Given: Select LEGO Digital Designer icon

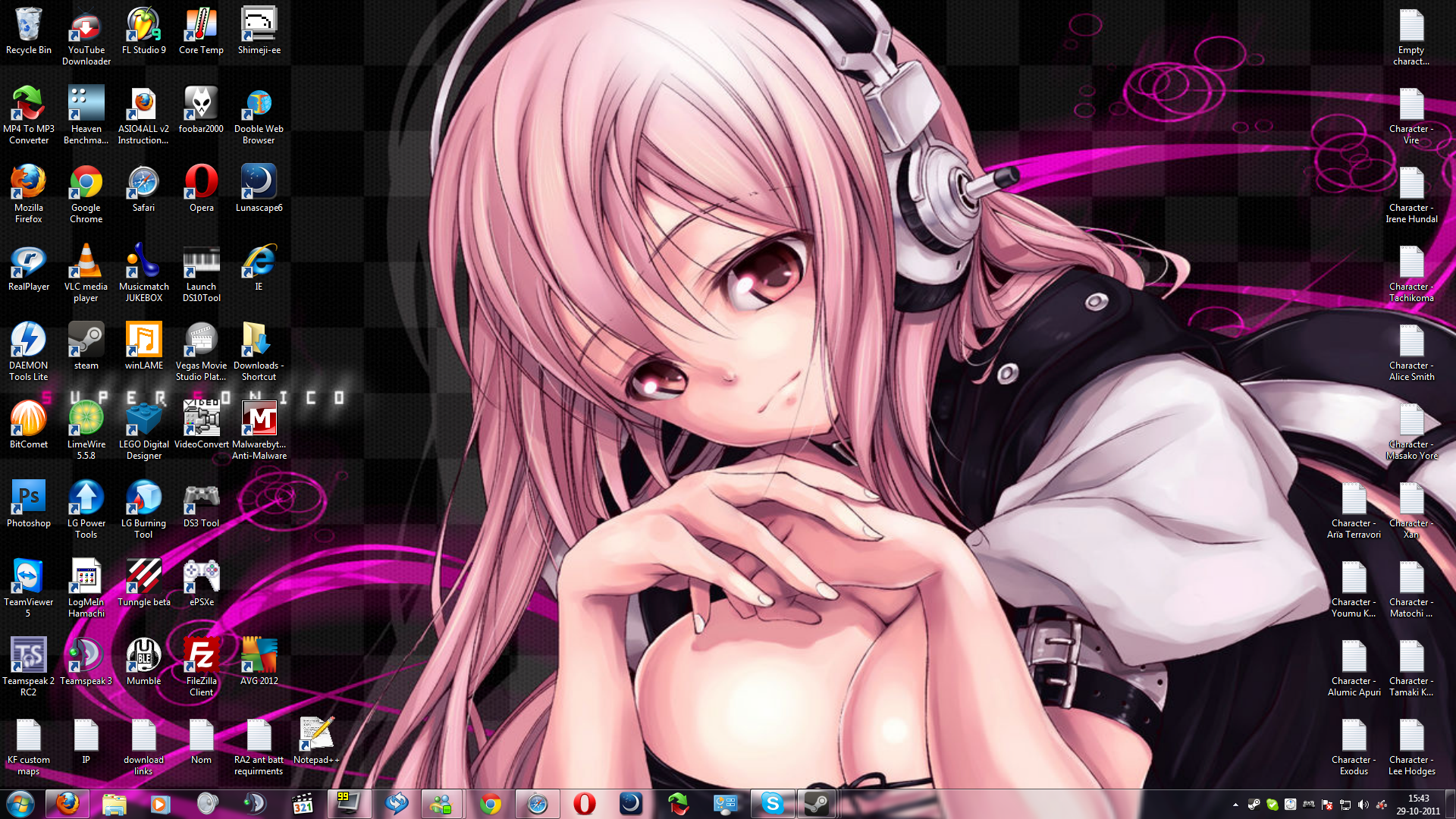Looking at the screenshot, I should (143, 431).
